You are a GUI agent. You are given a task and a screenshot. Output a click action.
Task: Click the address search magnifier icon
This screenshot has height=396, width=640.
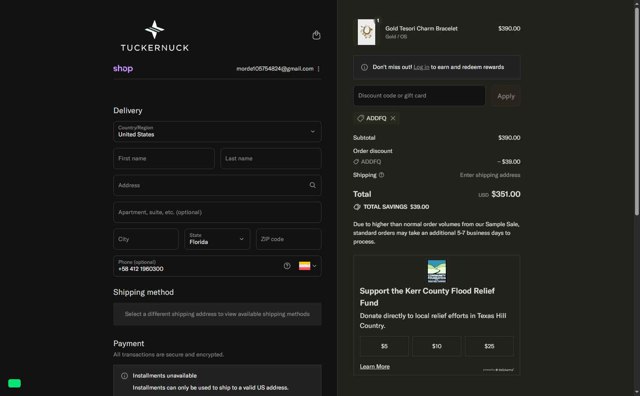[312, 185]
